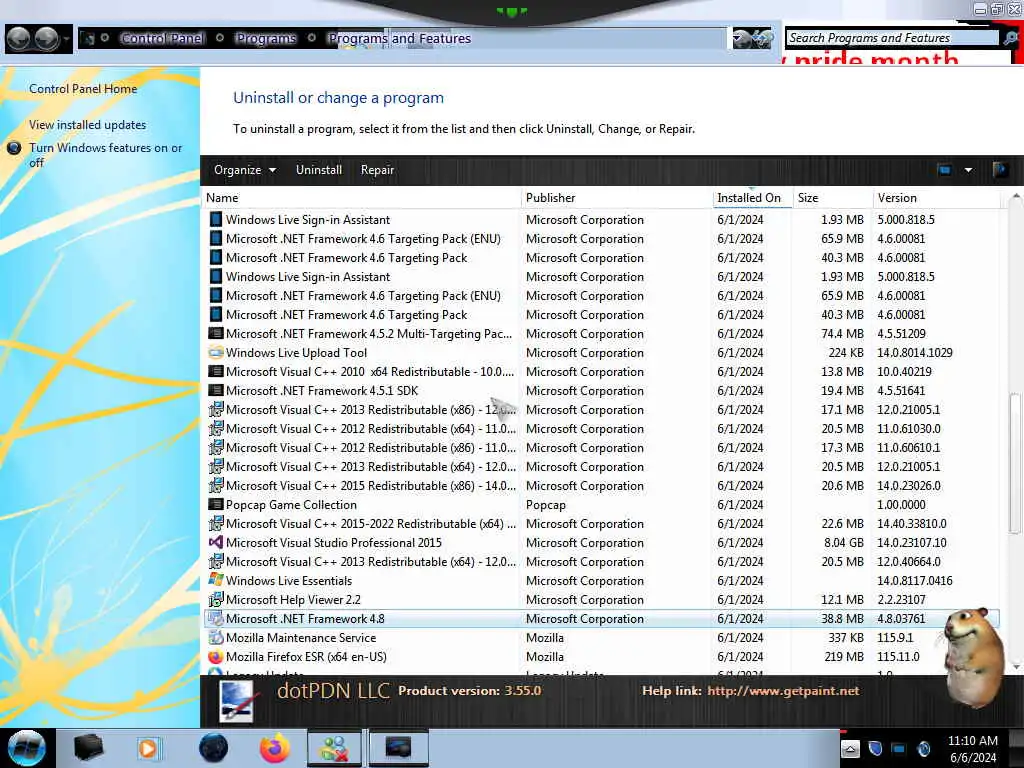Click the Popcap Game Collection row icon
The height and width of the screenshot is (768, 1024).
pyautogui.click(x=216, y=505)
